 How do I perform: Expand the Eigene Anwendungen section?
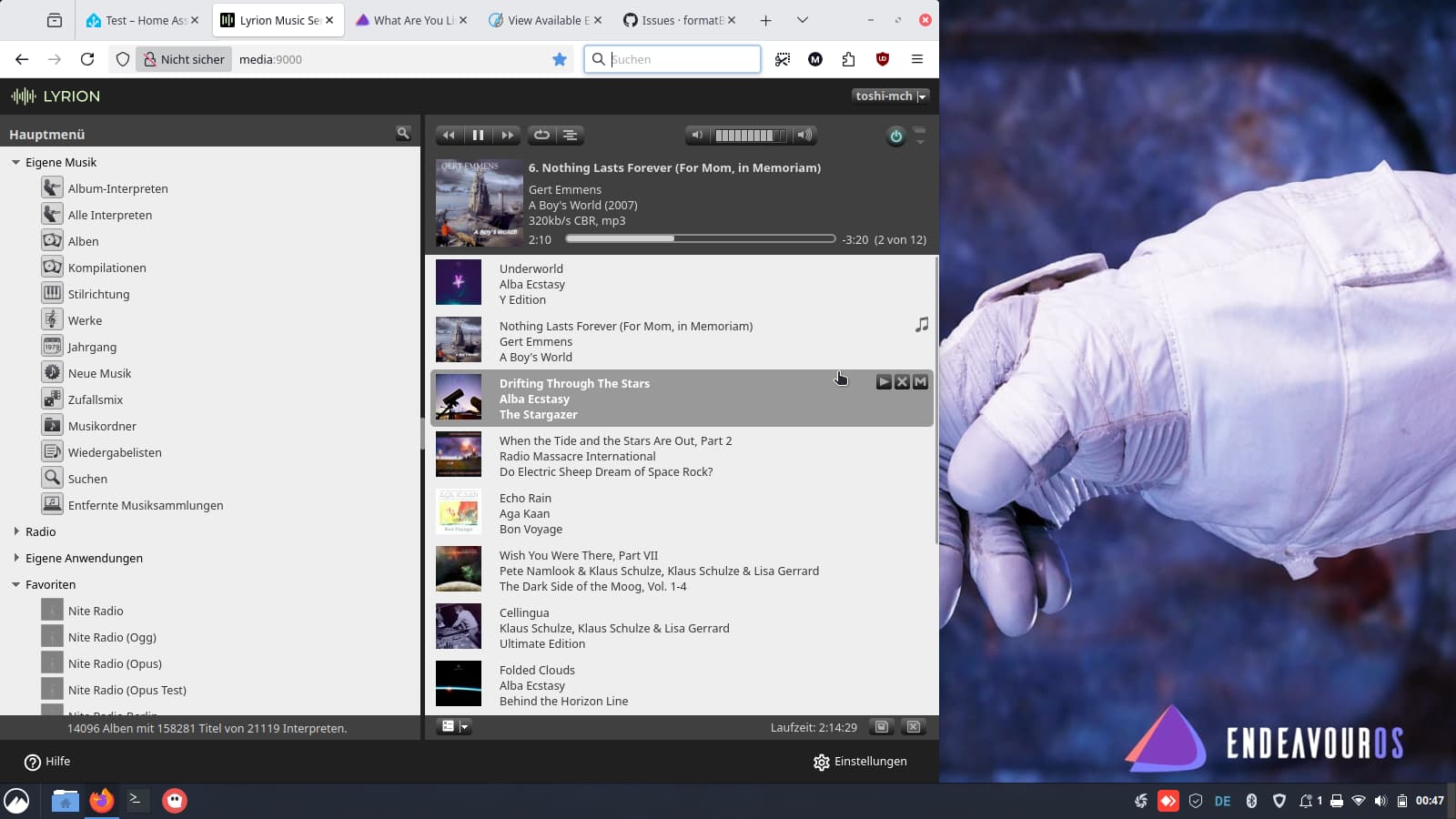coord(16,558)
